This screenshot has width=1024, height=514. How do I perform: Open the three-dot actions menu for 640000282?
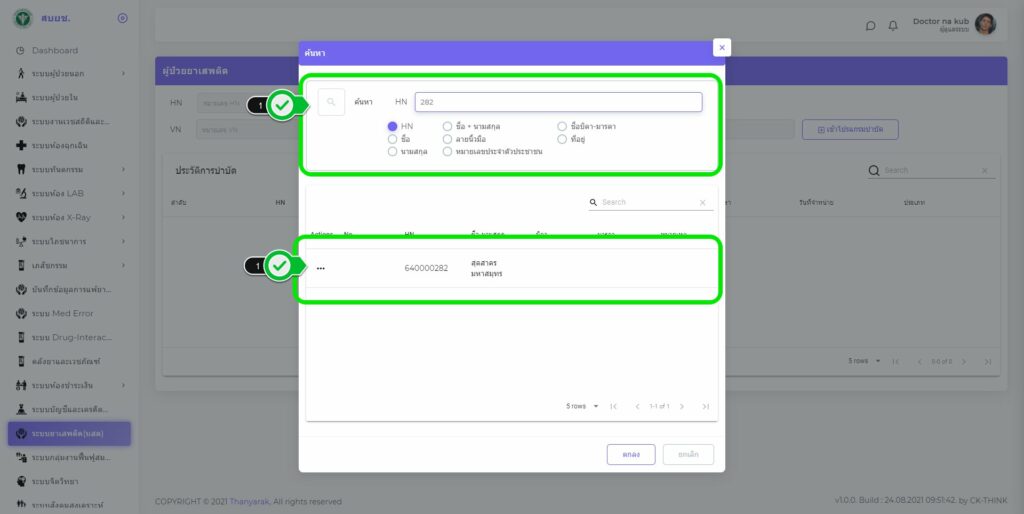(x=321, y=268)
